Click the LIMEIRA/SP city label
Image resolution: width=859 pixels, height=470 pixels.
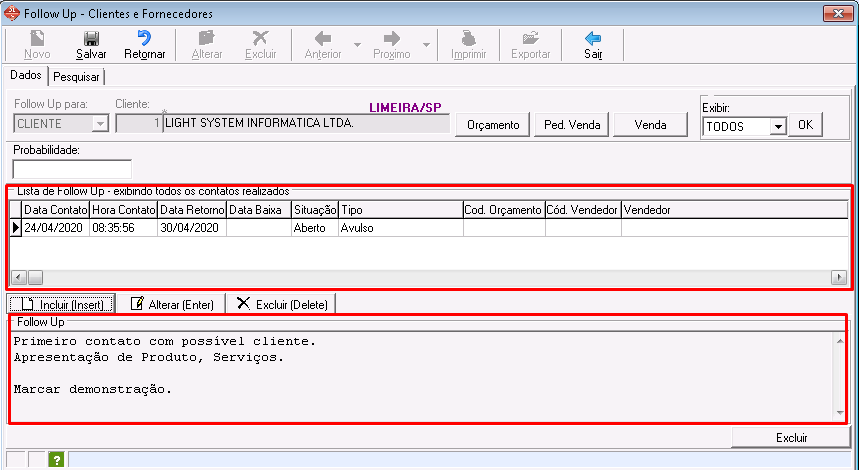point(405,107)
